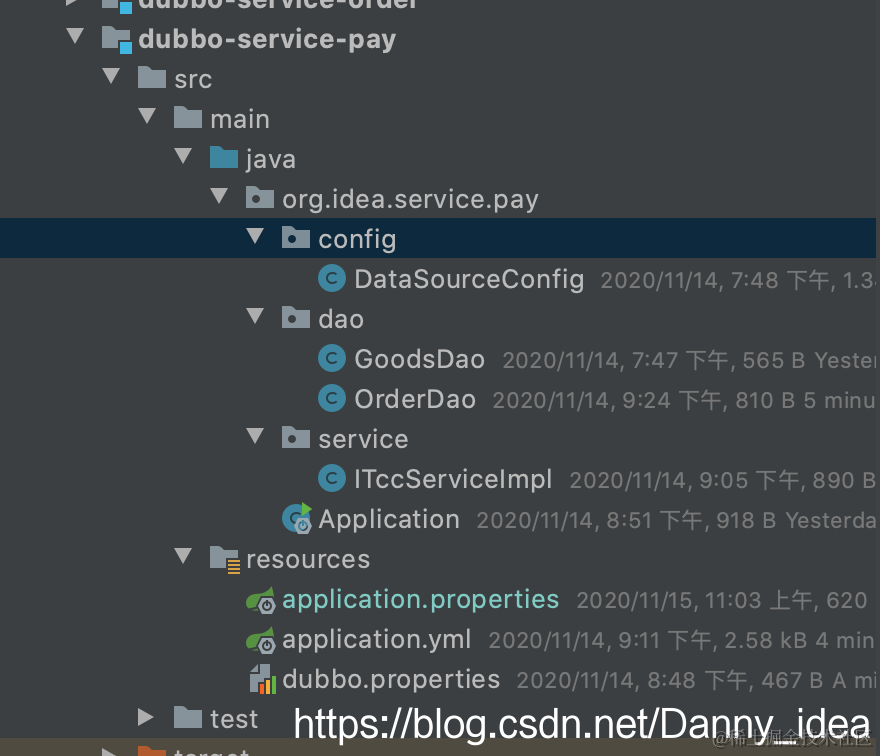Screen dimensions: 880x756
Task: Click the config package icon
Action: click(296, 237)
